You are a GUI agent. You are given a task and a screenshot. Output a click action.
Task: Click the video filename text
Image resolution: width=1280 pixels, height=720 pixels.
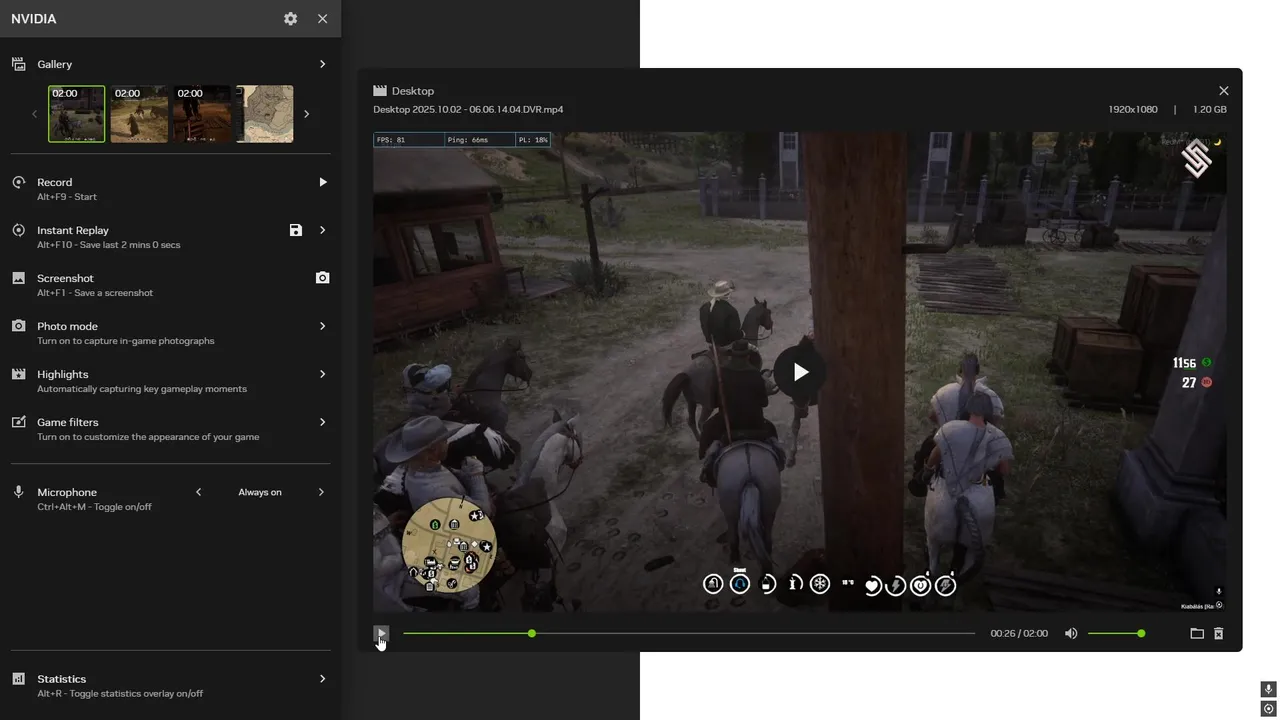[x=468, y=109]
